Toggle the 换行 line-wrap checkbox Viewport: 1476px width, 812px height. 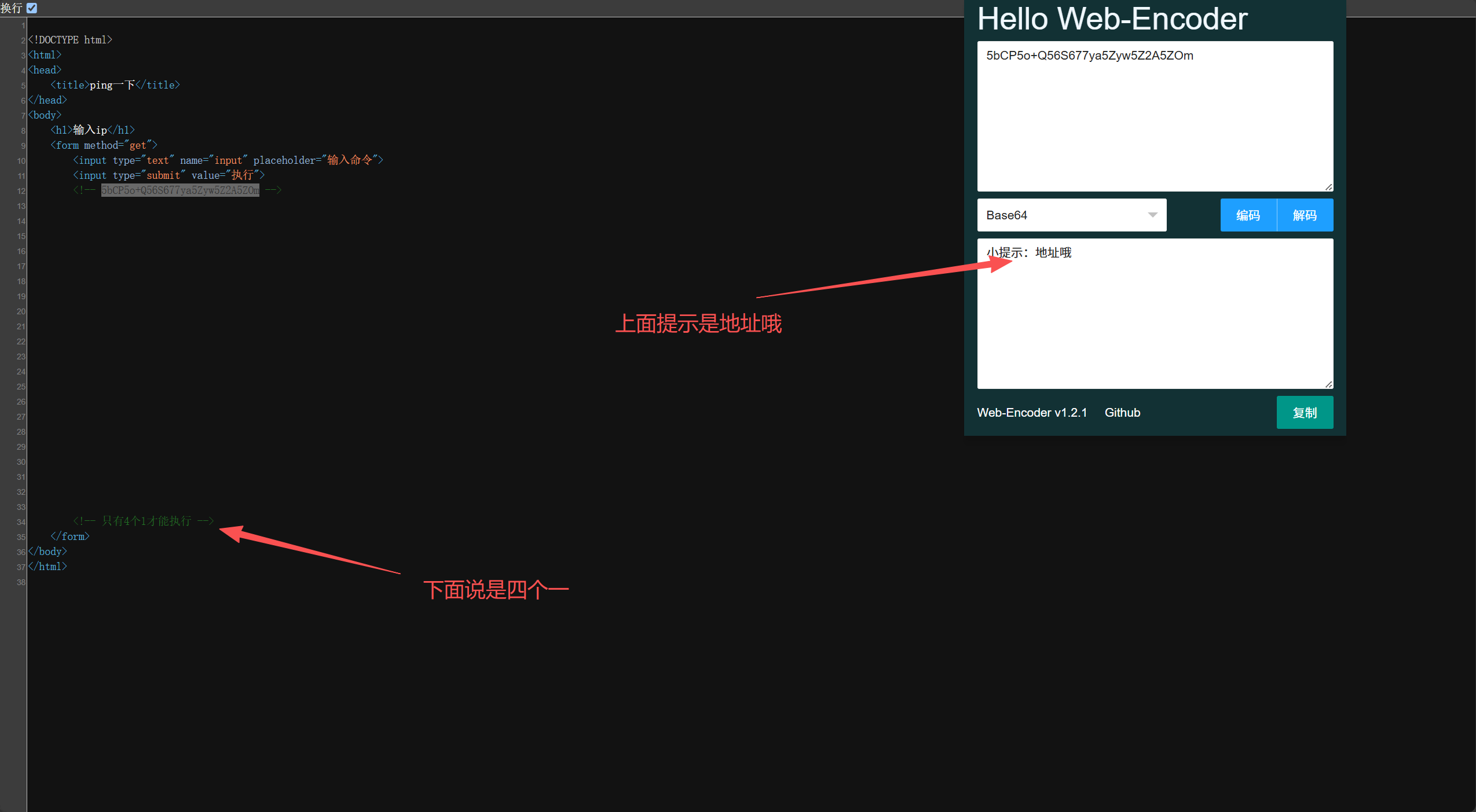point(32,8)
